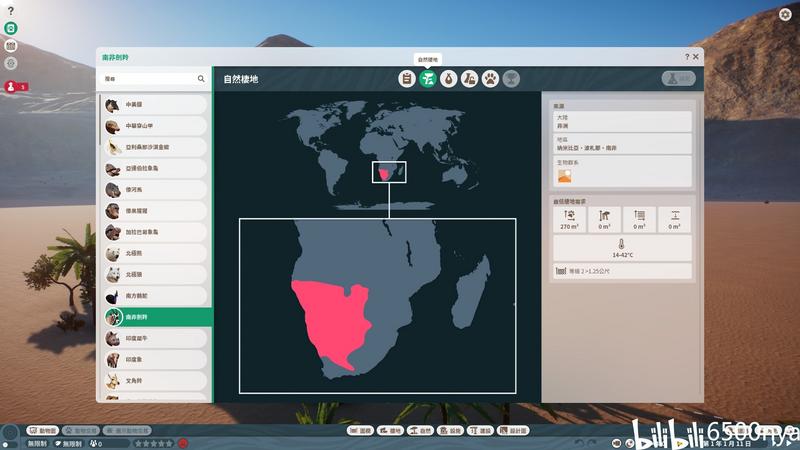Click the water area requirement icon
800x450 pixels.
(639, 219)
